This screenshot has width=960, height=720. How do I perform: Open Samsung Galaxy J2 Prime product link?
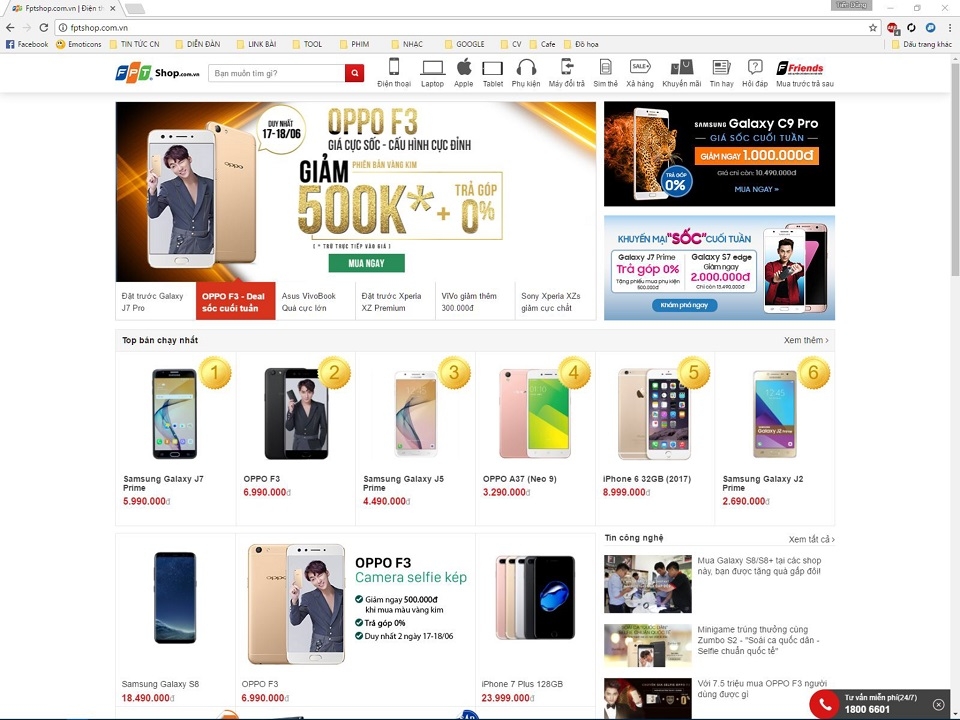point(763,483)
